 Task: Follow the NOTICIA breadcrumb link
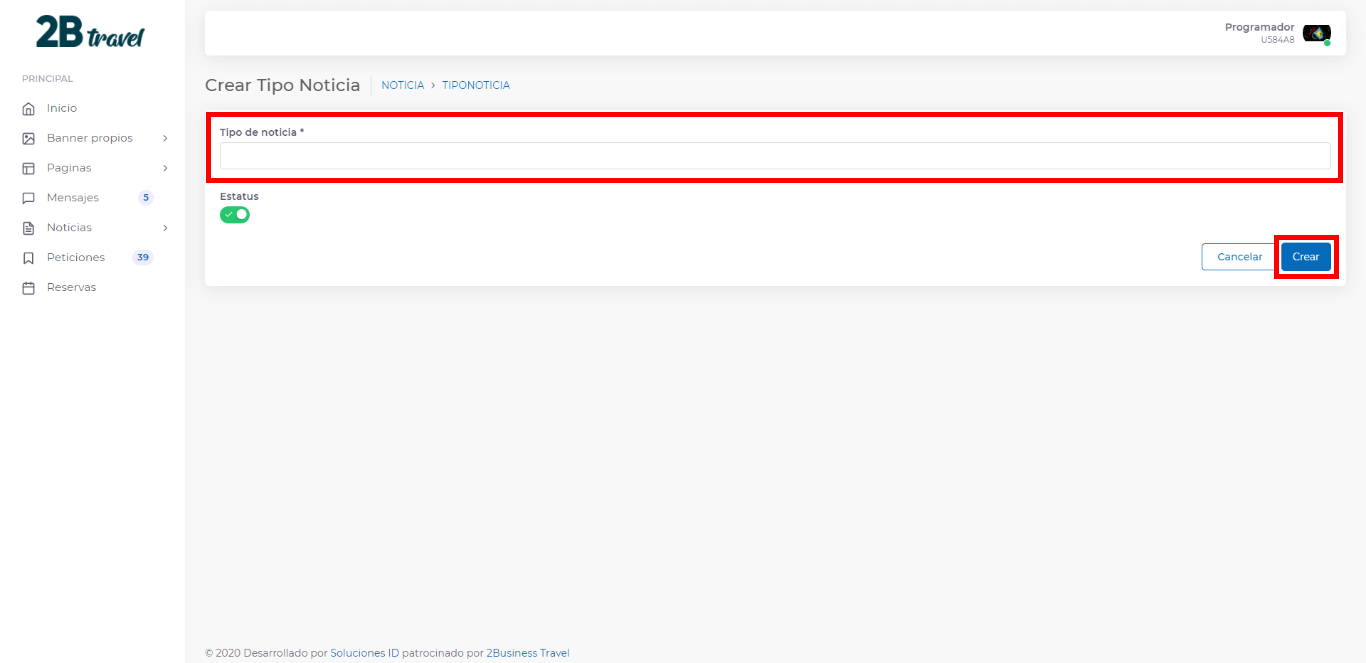(x=403, y=86)
